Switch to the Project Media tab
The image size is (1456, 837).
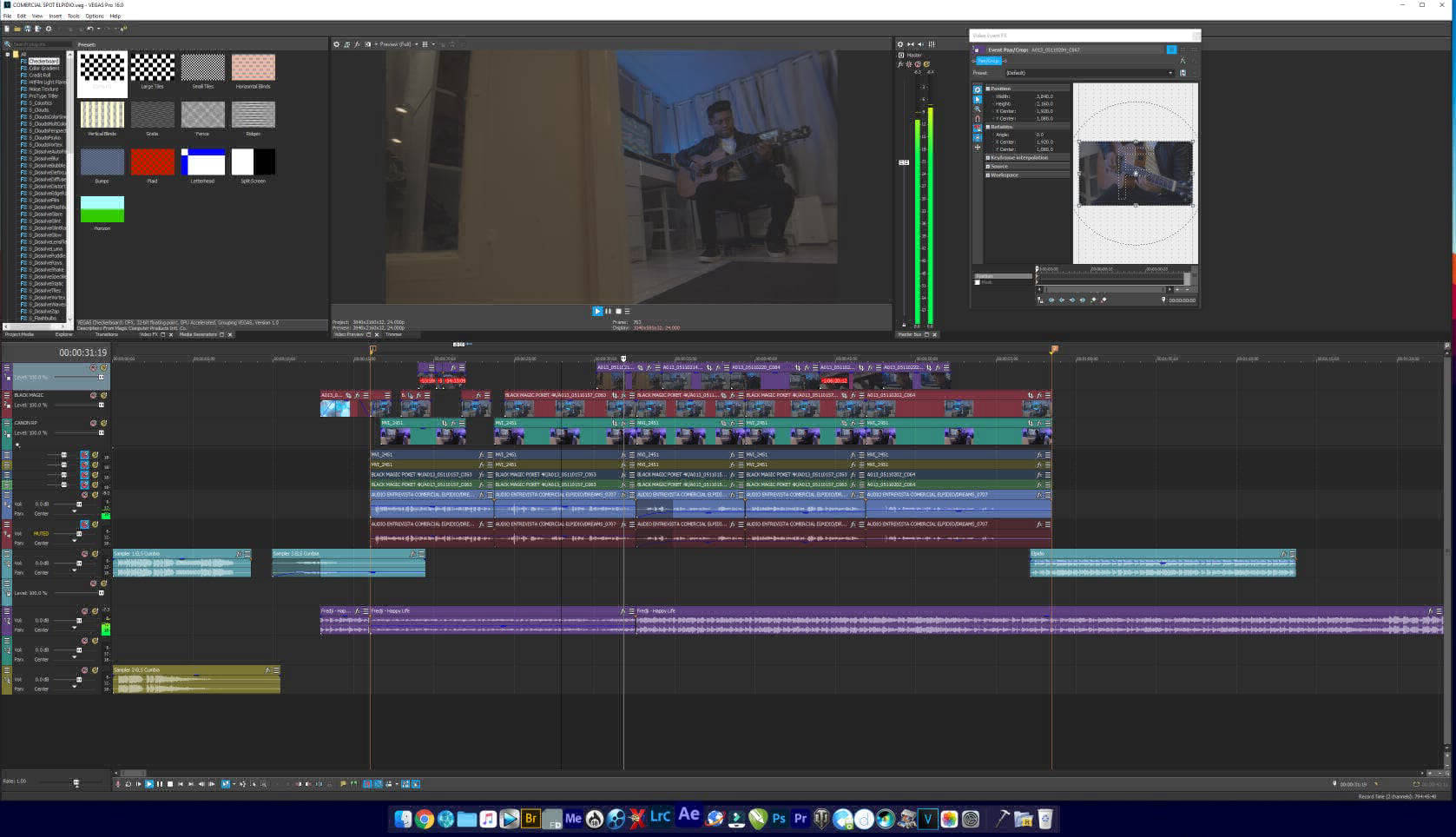pyautogui.click(x=19, y=334)
